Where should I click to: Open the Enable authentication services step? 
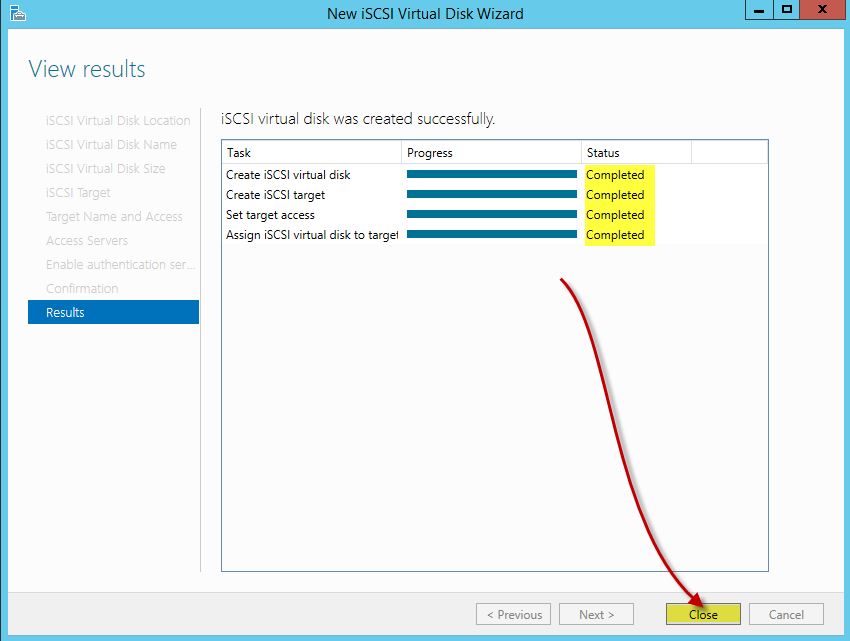click(x=120, y=264)
